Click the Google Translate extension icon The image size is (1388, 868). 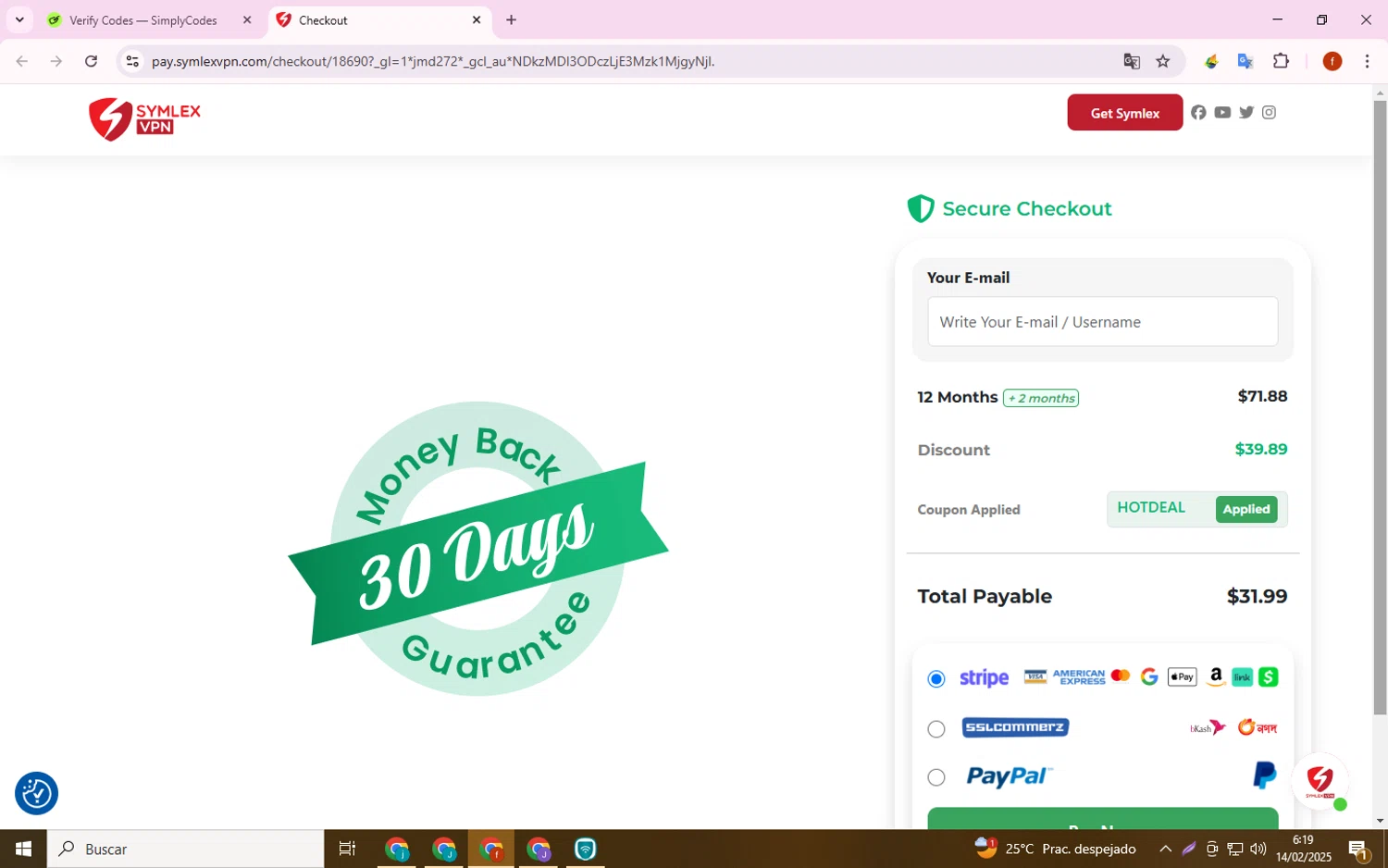(1245, 61)
